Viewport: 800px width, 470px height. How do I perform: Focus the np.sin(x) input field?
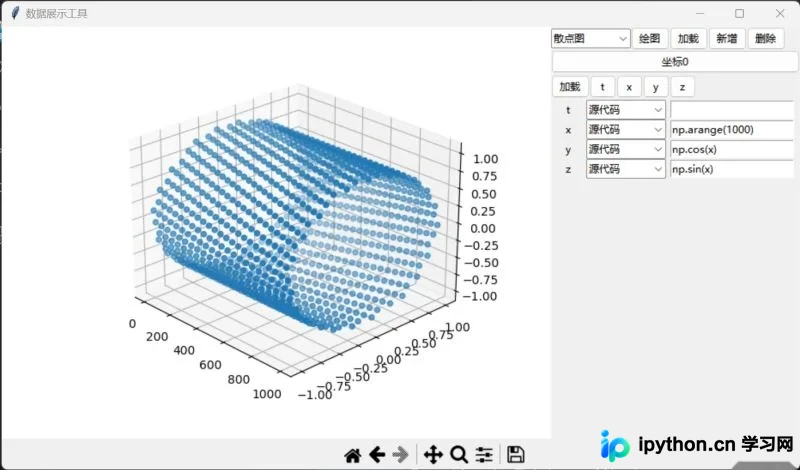732,169
